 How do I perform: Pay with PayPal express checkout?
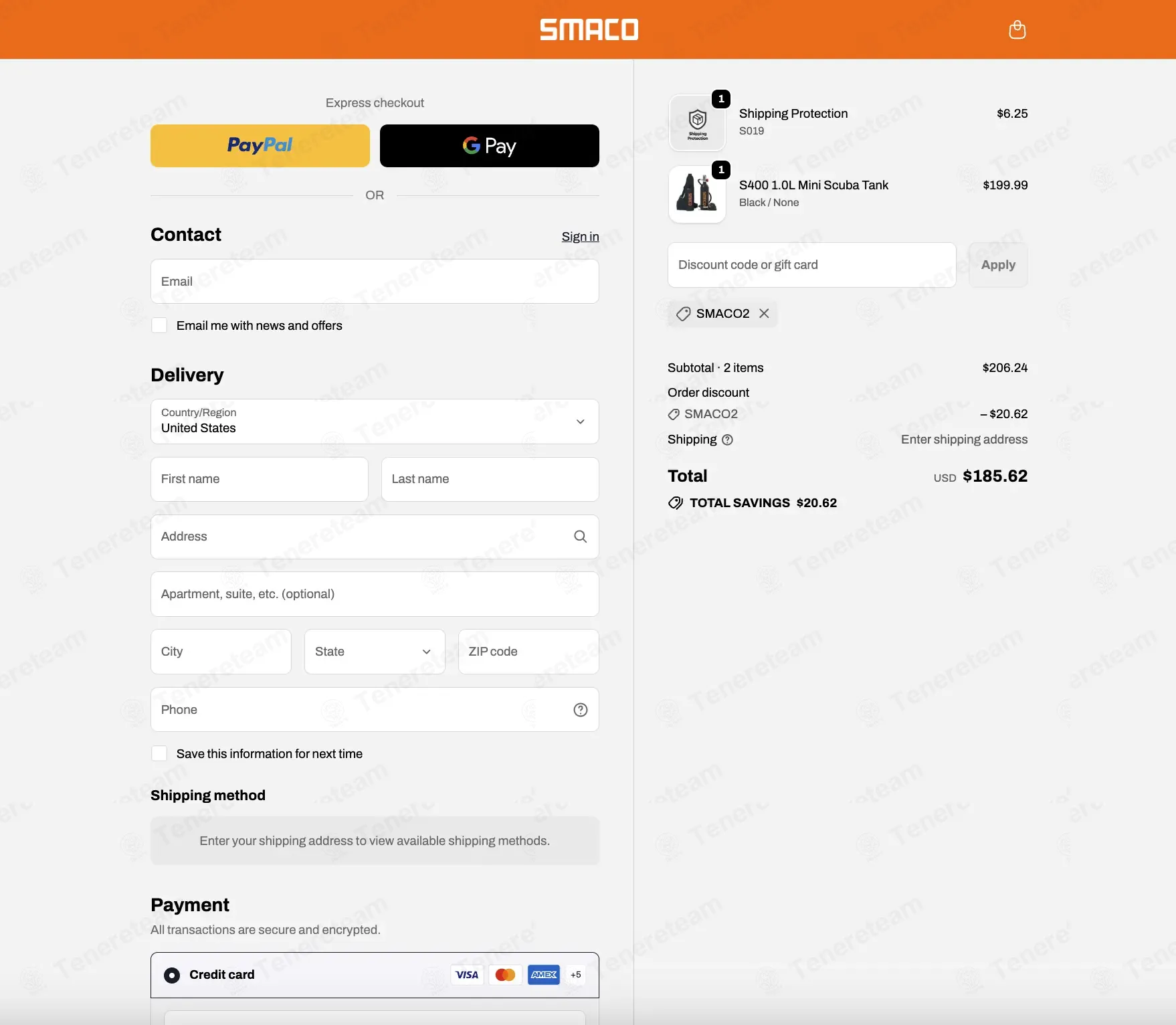pyautogui.click(x=260, y=146)
